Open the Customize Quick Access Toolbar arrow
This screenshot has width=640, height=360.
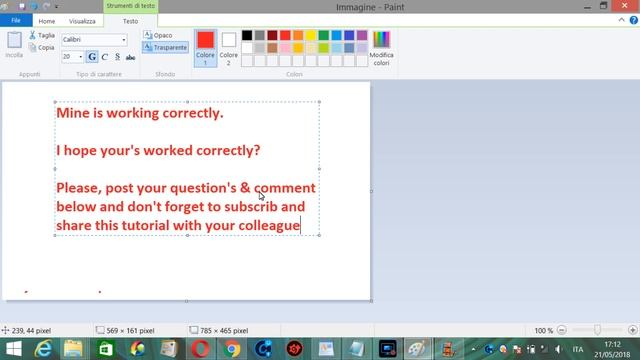coord(57,7)
